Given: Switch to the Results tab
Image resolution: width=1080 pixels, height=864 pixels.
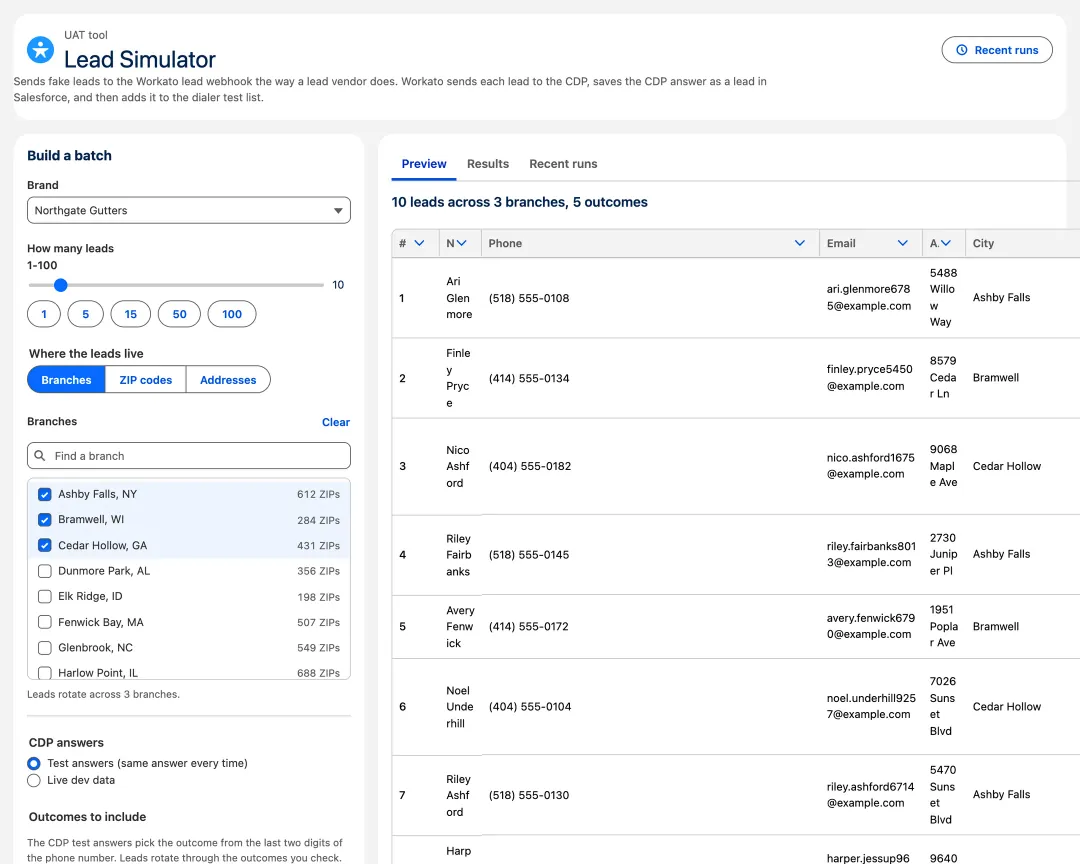Looking at the screenshot, I should [488, 164].
